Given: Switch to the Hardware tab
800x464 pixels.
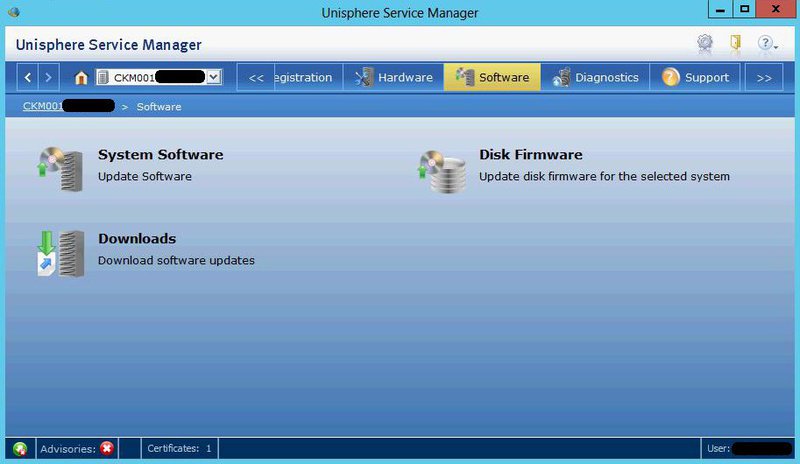Looking at the screenshot, I should (x=393, y=78).
